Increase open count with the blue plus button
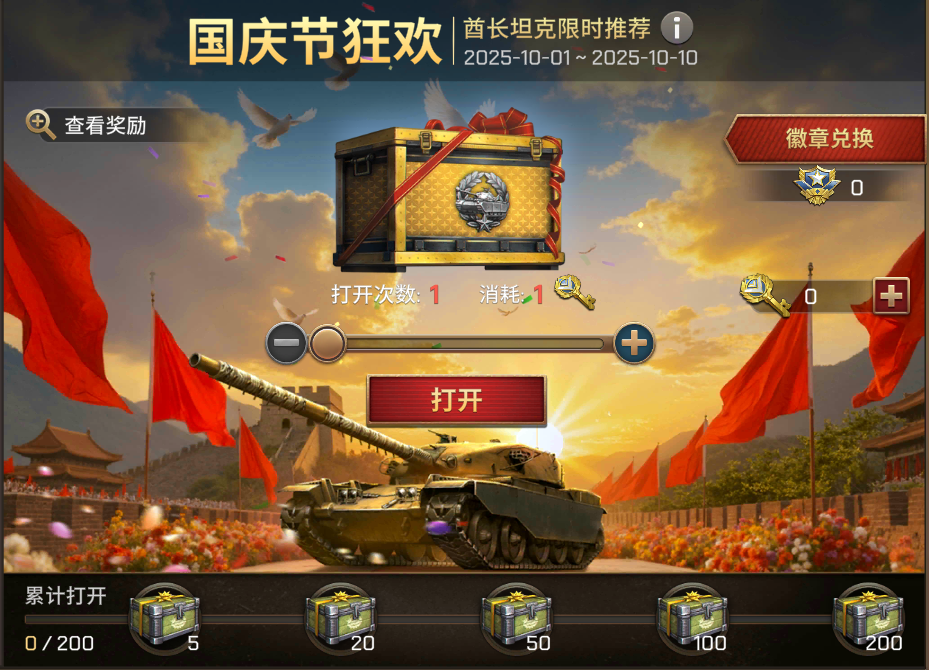Viewport: 929px width, 670px height. pyautogui.click(x=634, y=343)
